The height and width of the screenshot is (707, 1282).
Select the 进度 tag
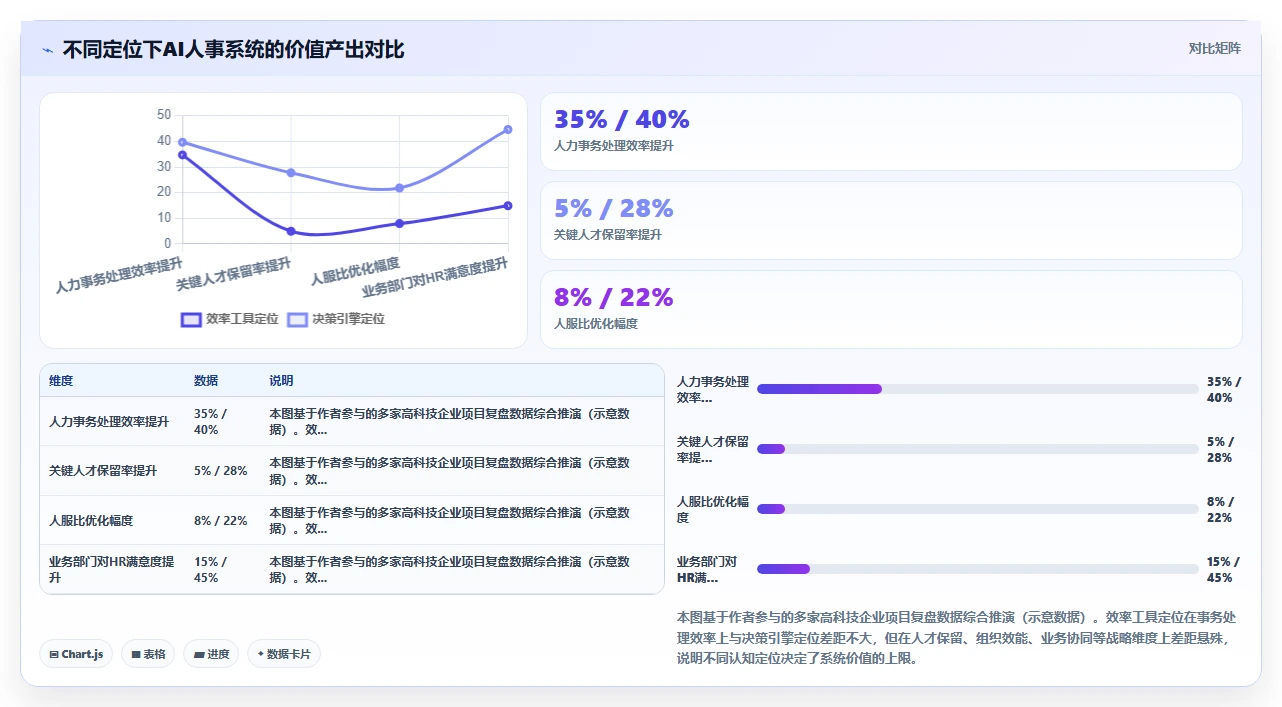click(x=211, y=654)
